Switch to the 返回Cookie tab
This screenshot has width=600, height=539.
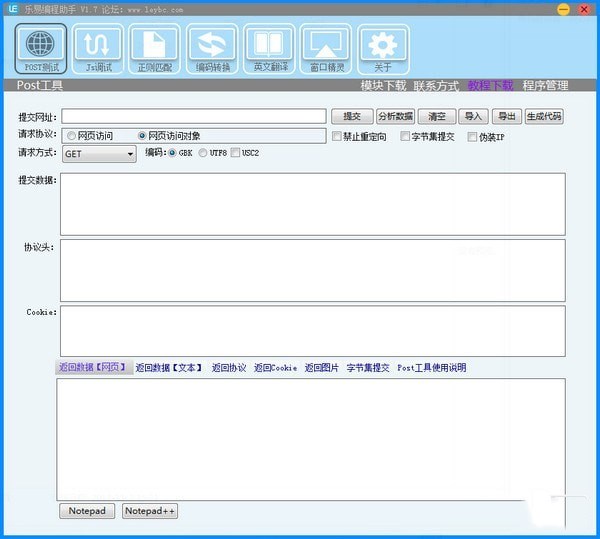pos(275,368)
